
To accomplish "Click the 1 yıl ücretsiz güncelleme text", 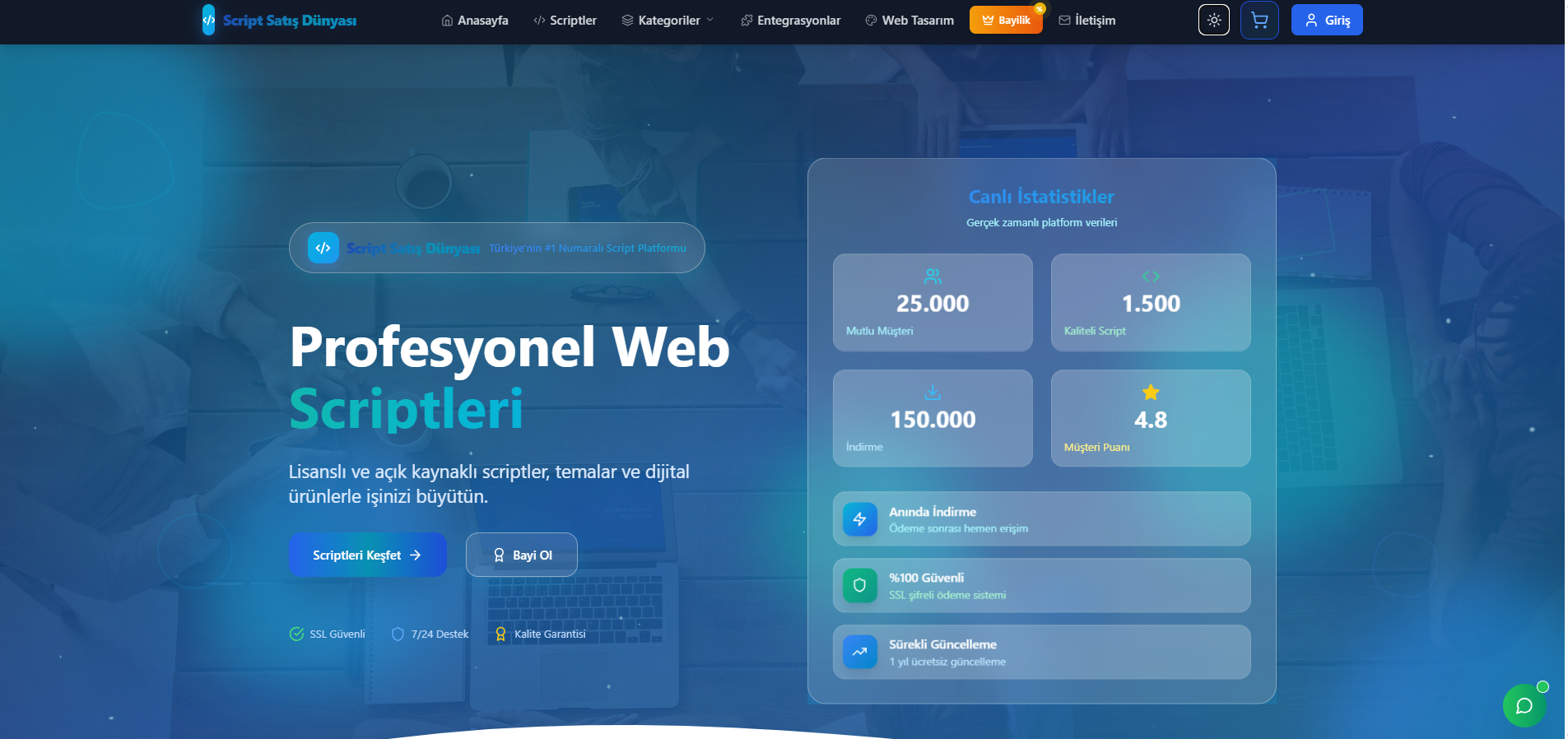I will point(947,662).
